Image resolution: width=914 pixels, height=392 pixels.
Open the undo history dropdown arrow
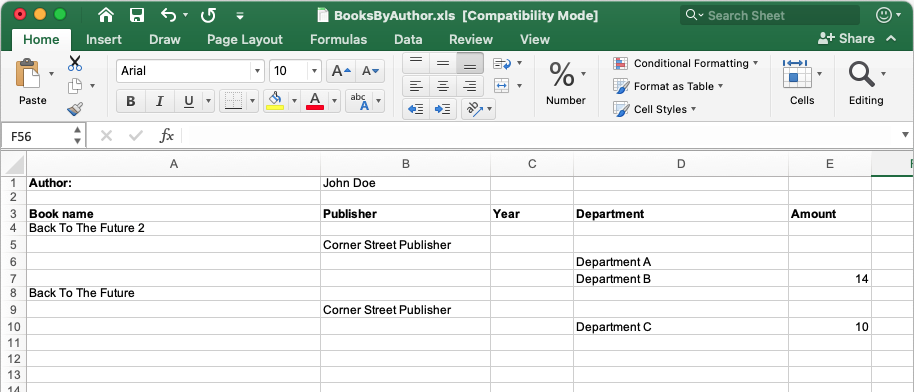(186, 15)
